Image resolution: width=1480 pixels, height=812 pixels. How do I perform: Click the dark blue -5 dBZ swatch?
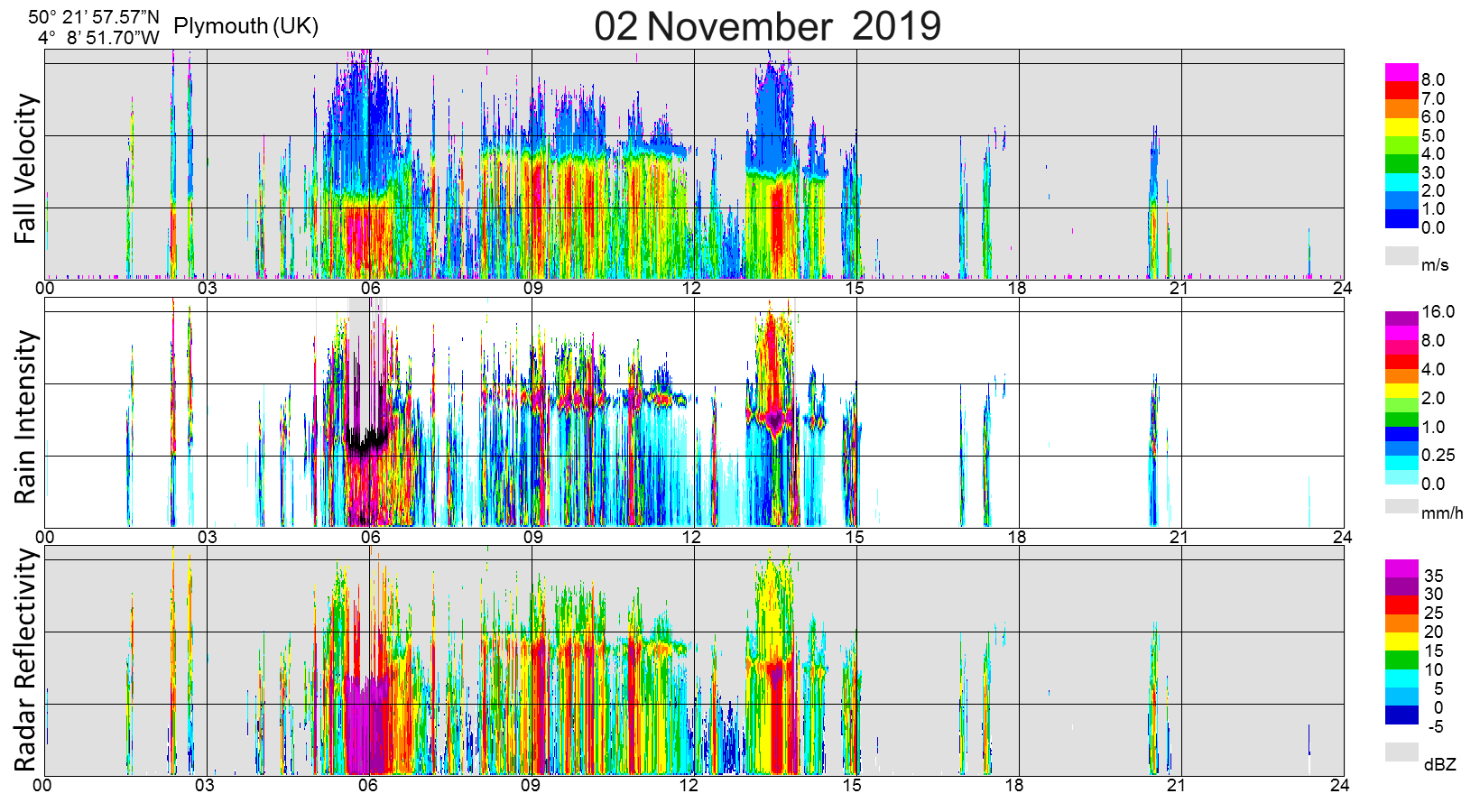pos(1401,715)
